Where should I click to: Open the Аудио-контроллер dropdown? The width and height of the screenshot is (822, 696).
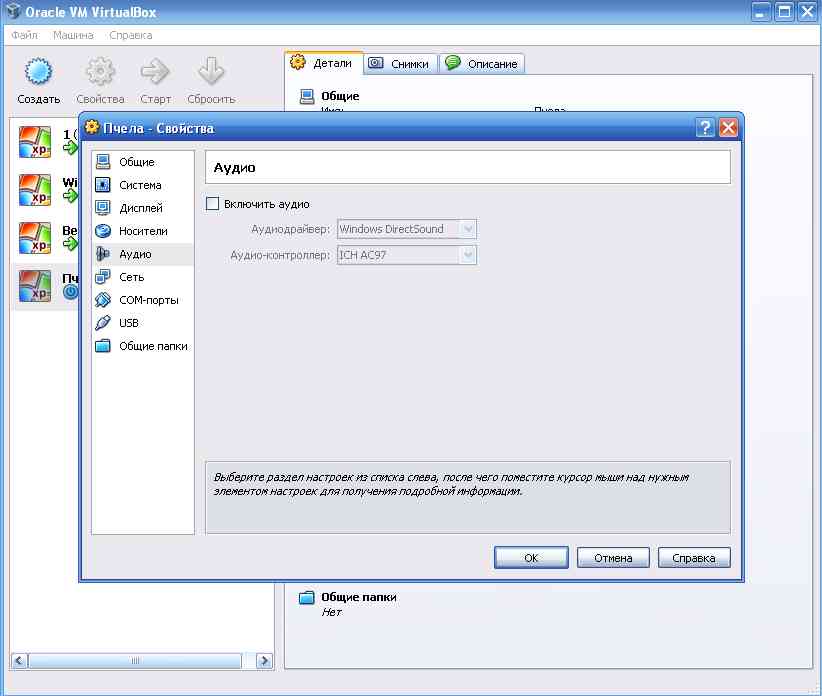click(x=407, y=255)
